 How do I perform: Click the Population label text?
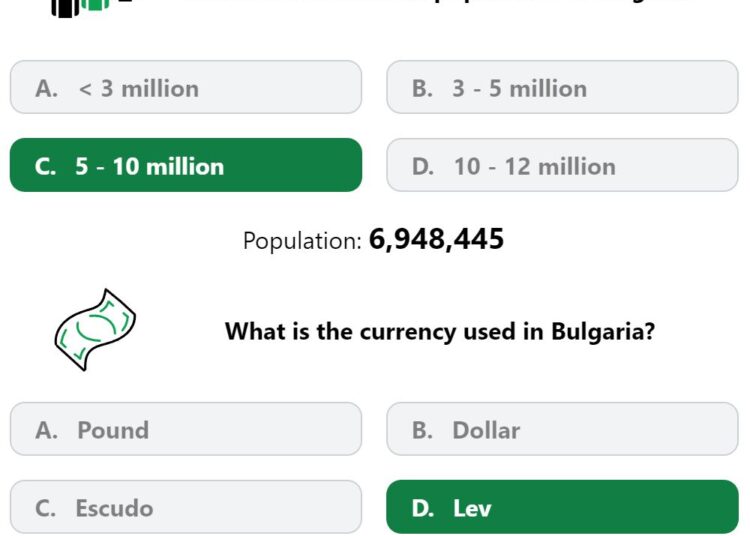tap(302, 241)
